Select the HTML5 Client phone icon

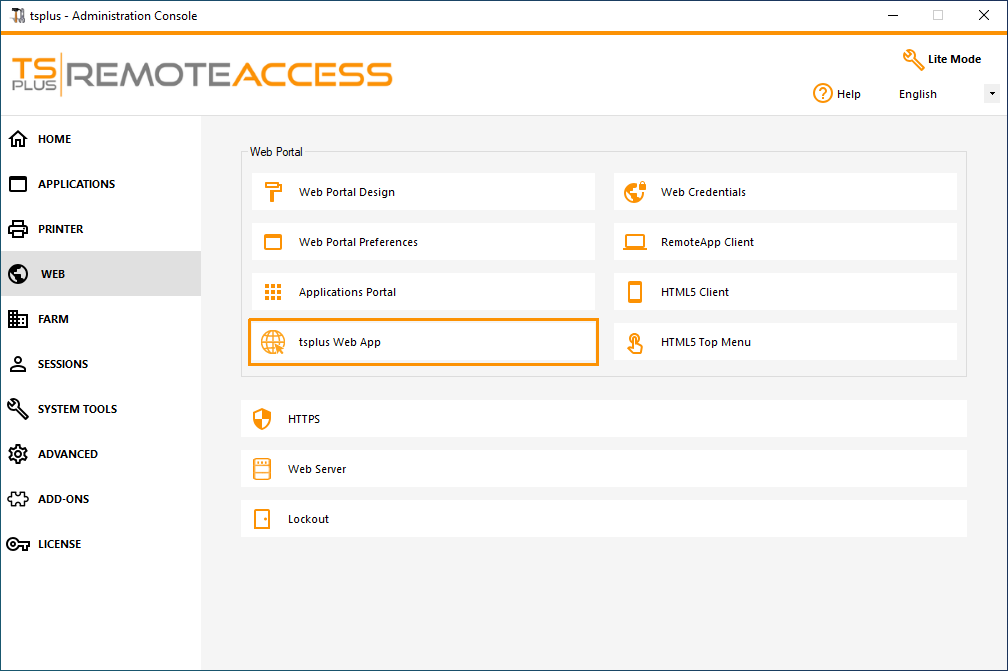634,291
